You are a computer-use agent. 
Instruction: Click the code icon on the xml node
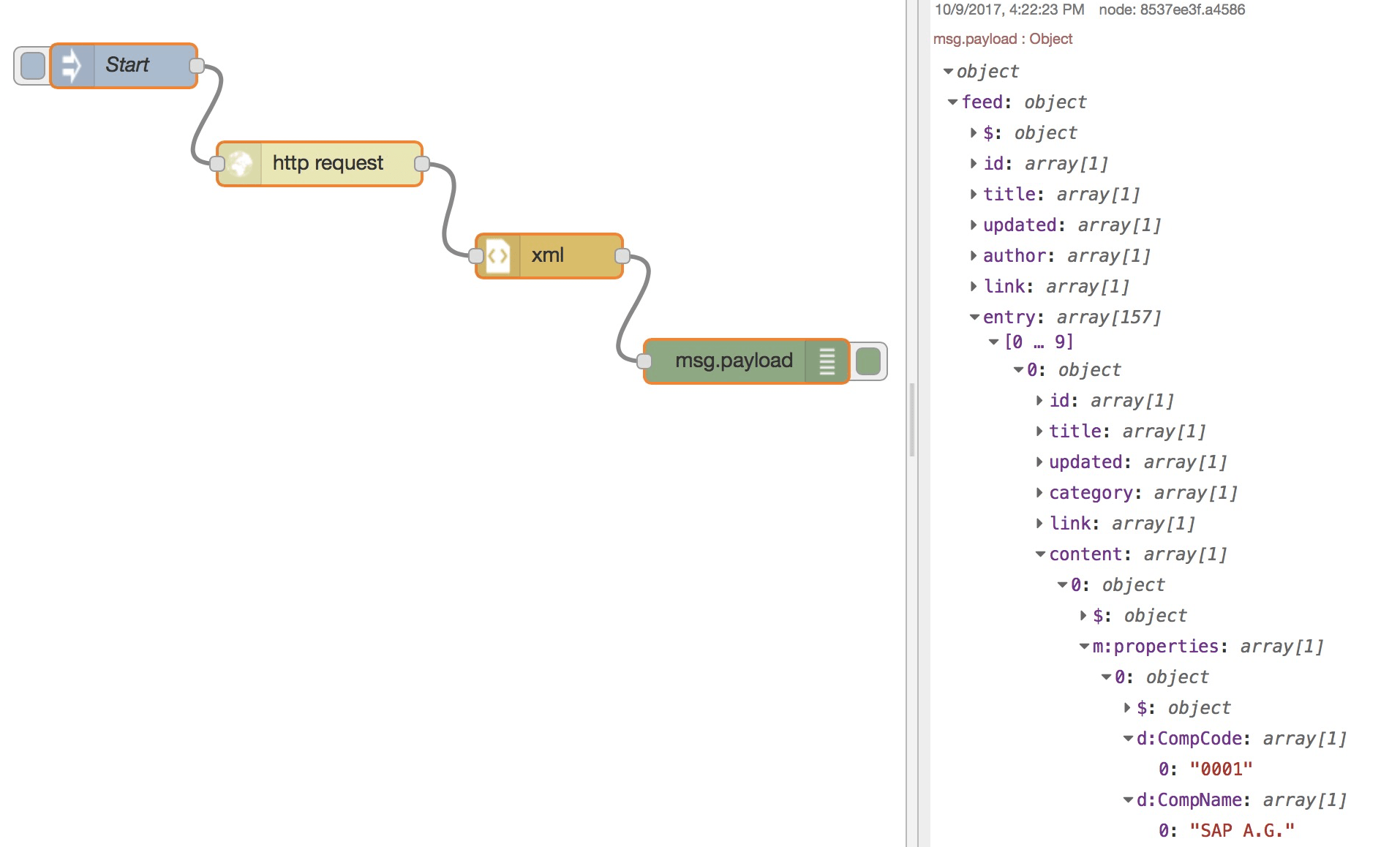click(x=499, y=256)
